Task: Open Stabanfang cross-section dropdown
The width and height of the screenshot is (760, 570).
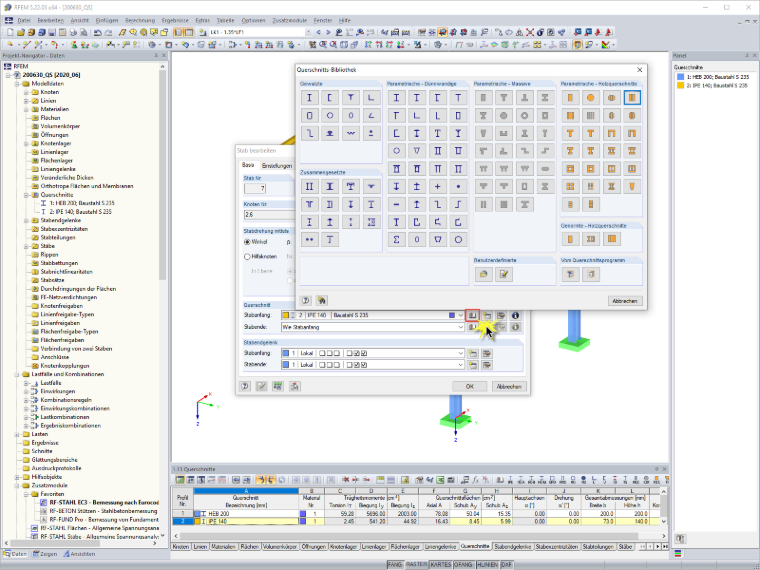Action: point(460,316)
